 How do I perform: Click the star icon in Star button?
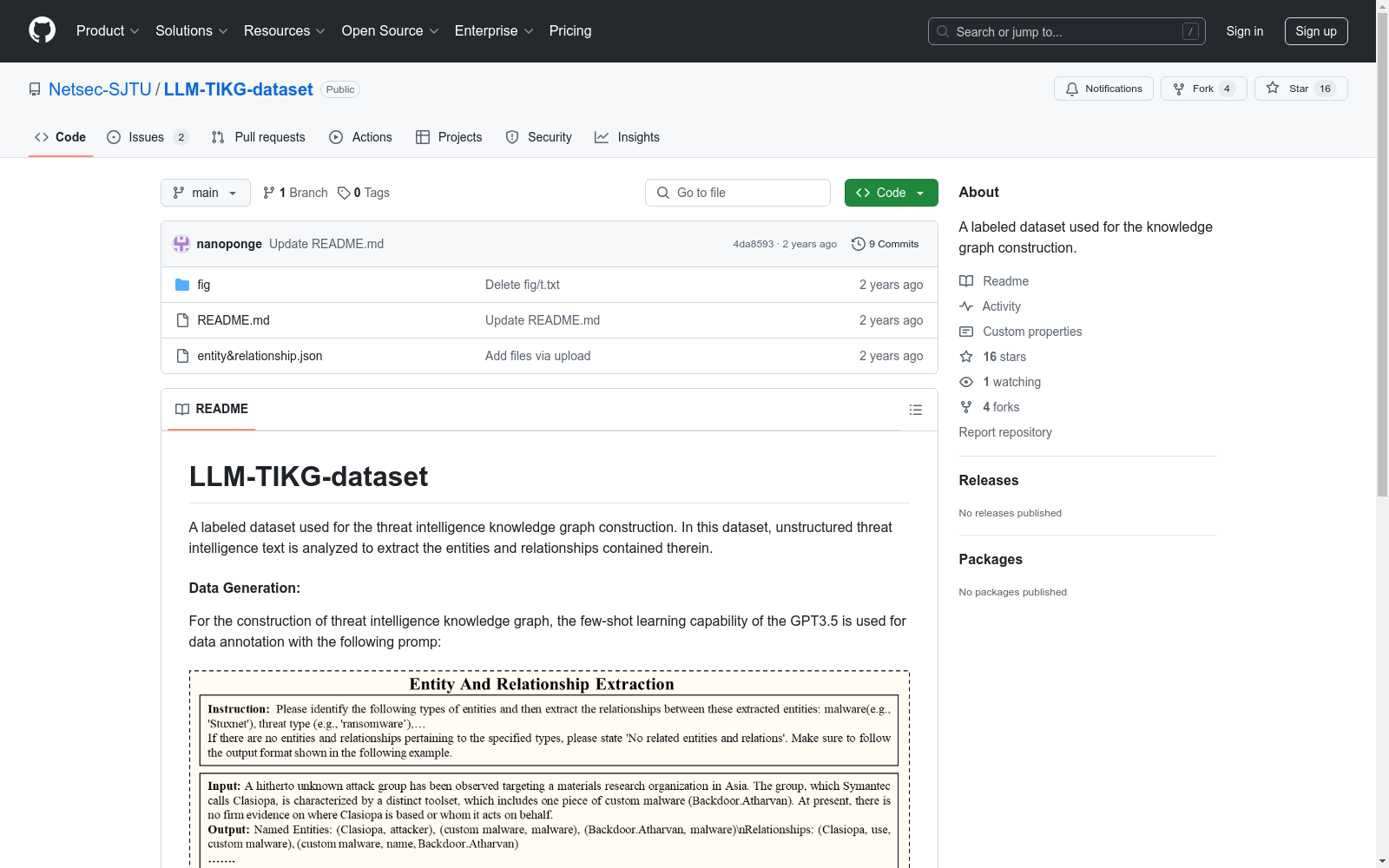click(x=1273, y=88)
